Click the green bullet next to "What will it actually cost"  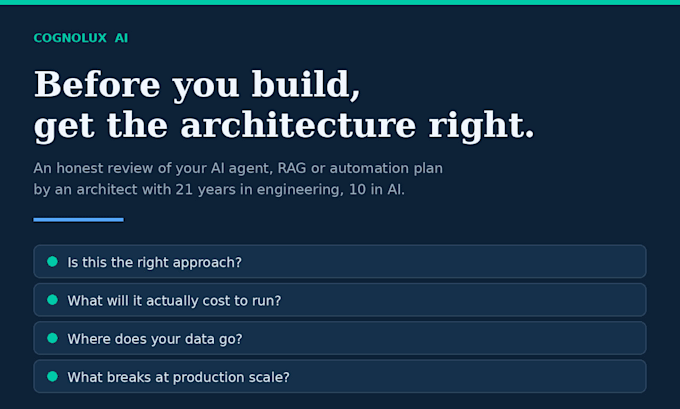click(52, 300)
